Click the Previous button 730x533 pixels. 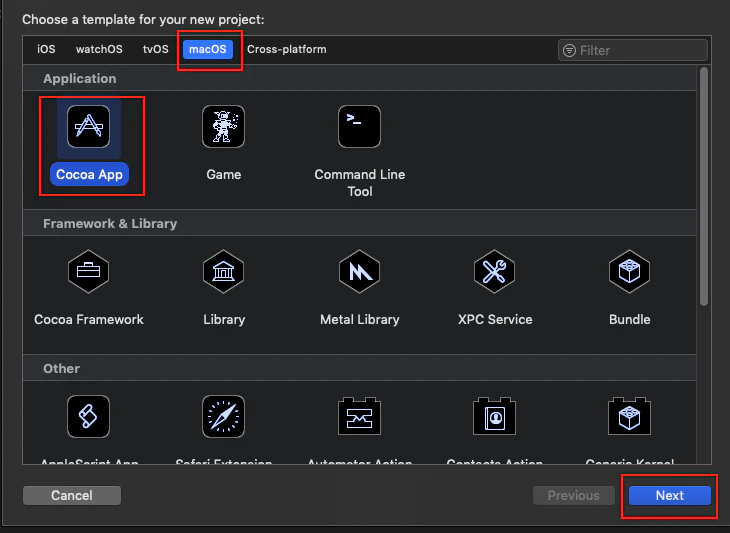pyautogui.click(x=574, y=495)
